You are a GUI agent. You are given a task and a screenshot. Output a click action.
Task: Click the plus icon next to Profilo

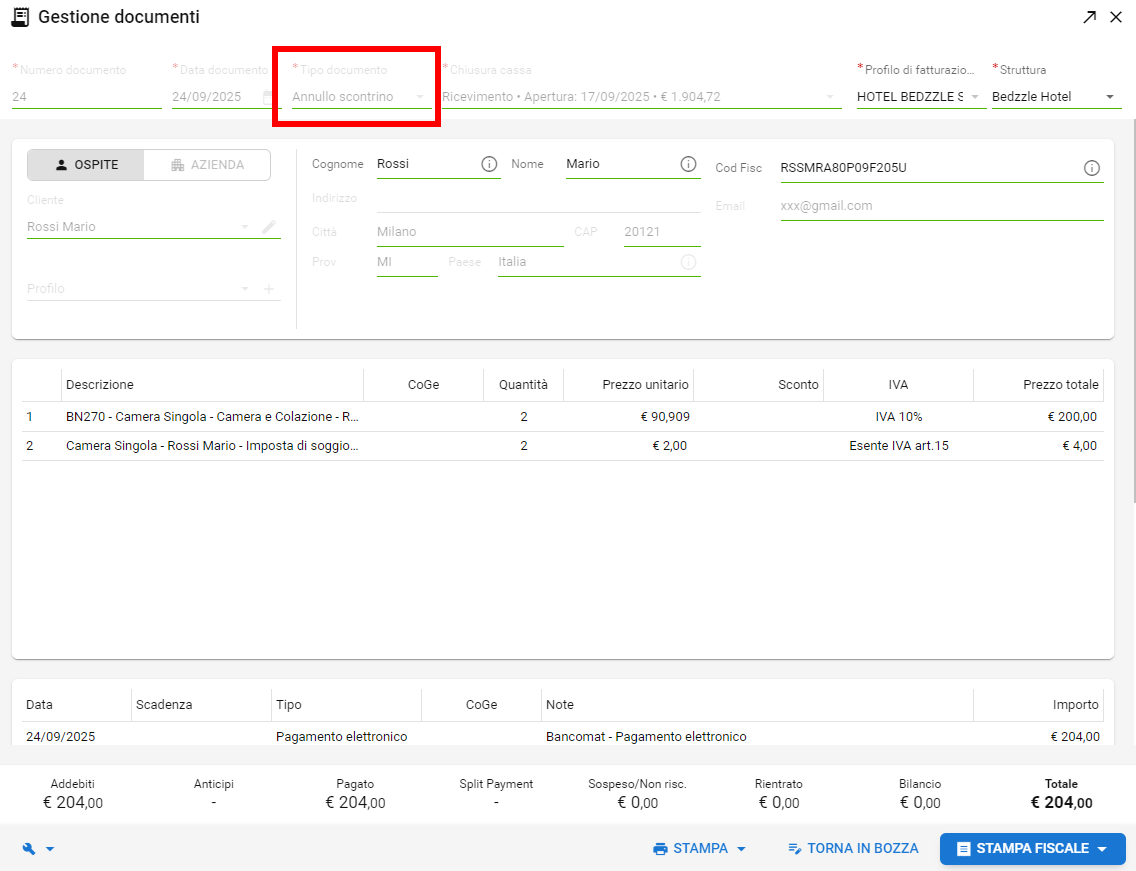(269, 289)
